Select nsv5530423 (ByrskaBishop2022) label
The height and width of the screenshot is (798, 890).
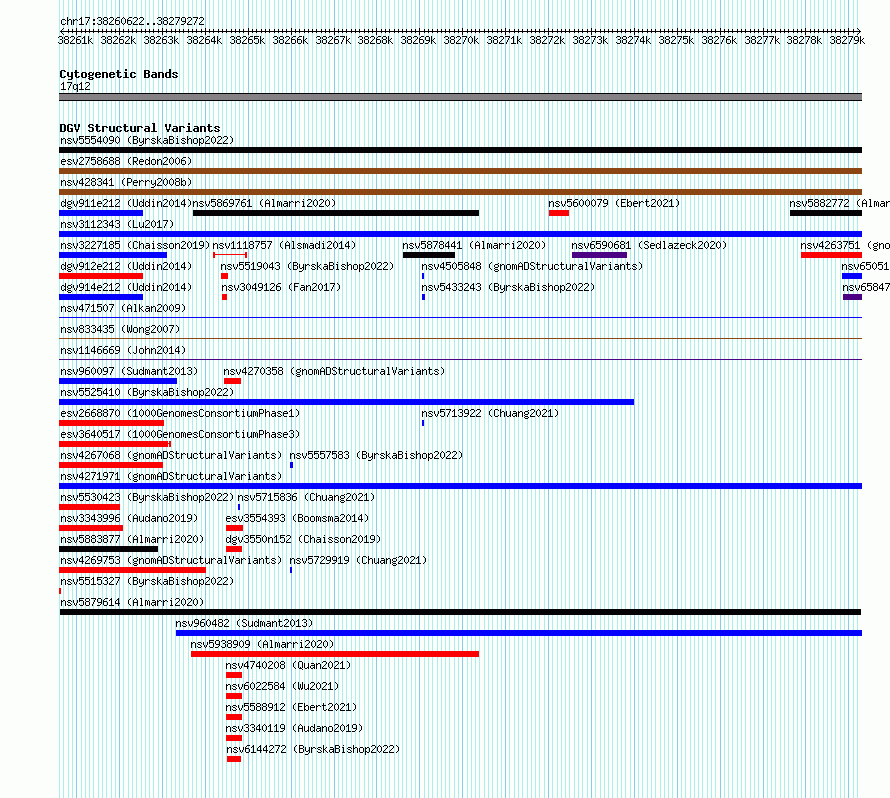147,497
